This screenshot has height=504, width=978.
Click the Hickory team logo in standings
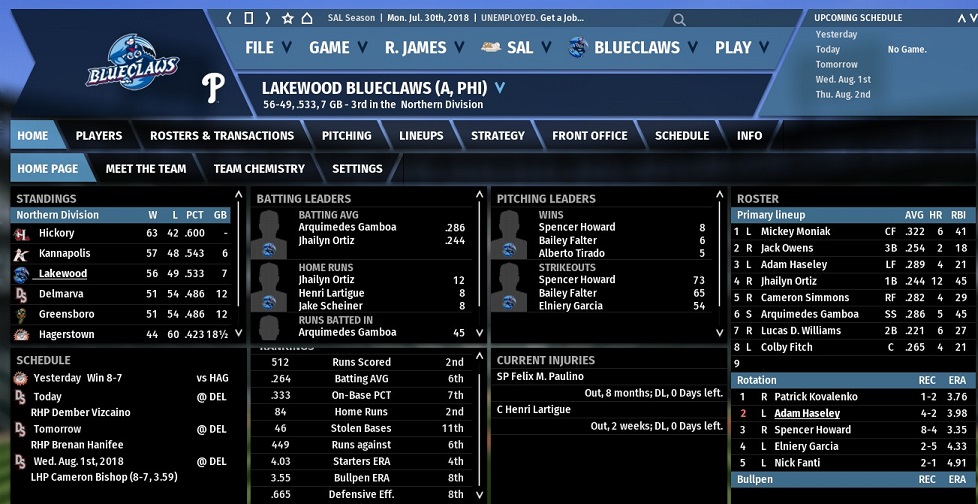(21, 234)
